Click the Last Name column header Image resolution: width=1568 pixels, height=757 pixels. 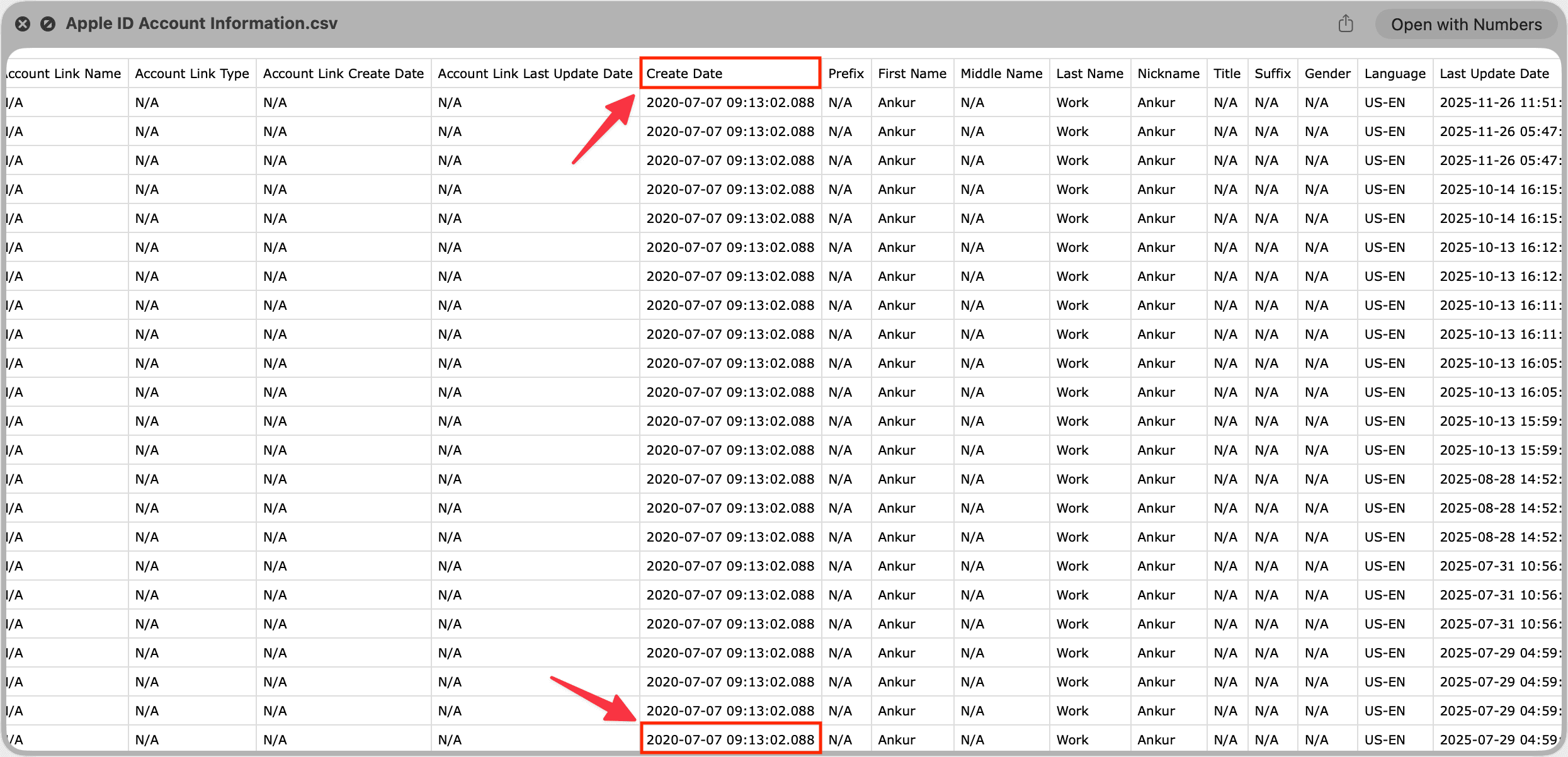coord(1089,73)
